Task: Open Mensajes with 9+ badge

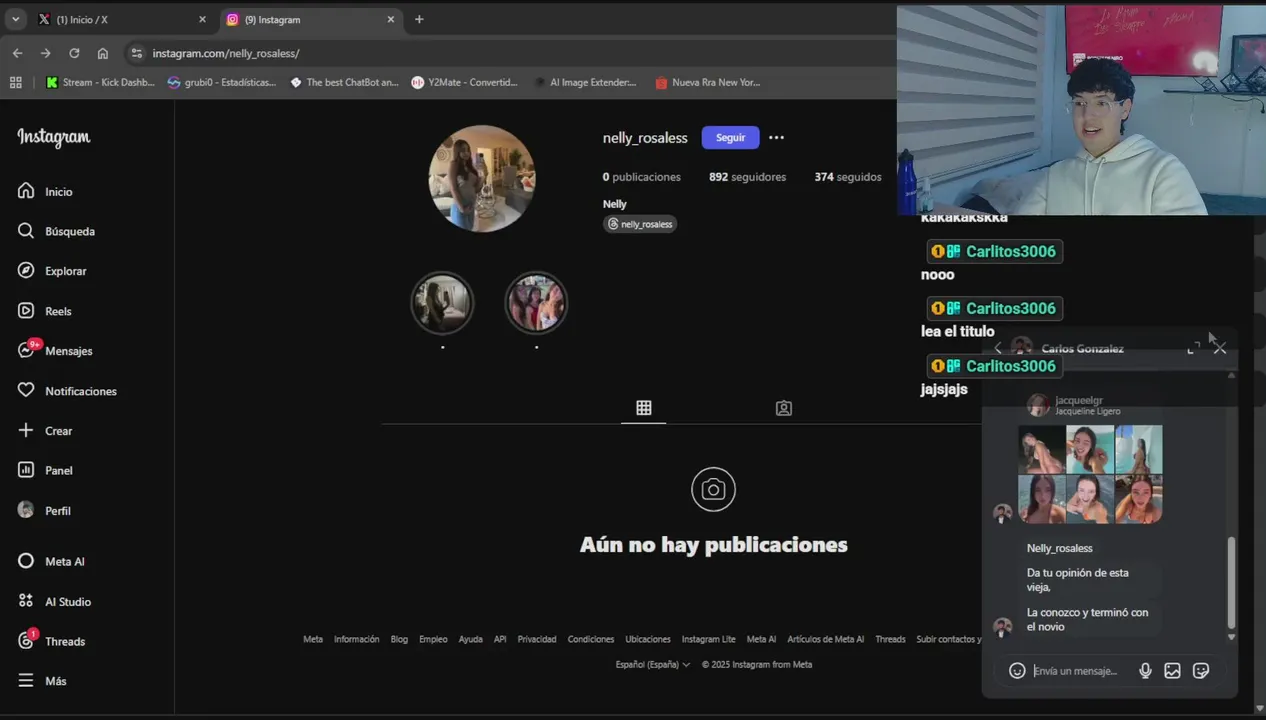Action: coord(55,351)
